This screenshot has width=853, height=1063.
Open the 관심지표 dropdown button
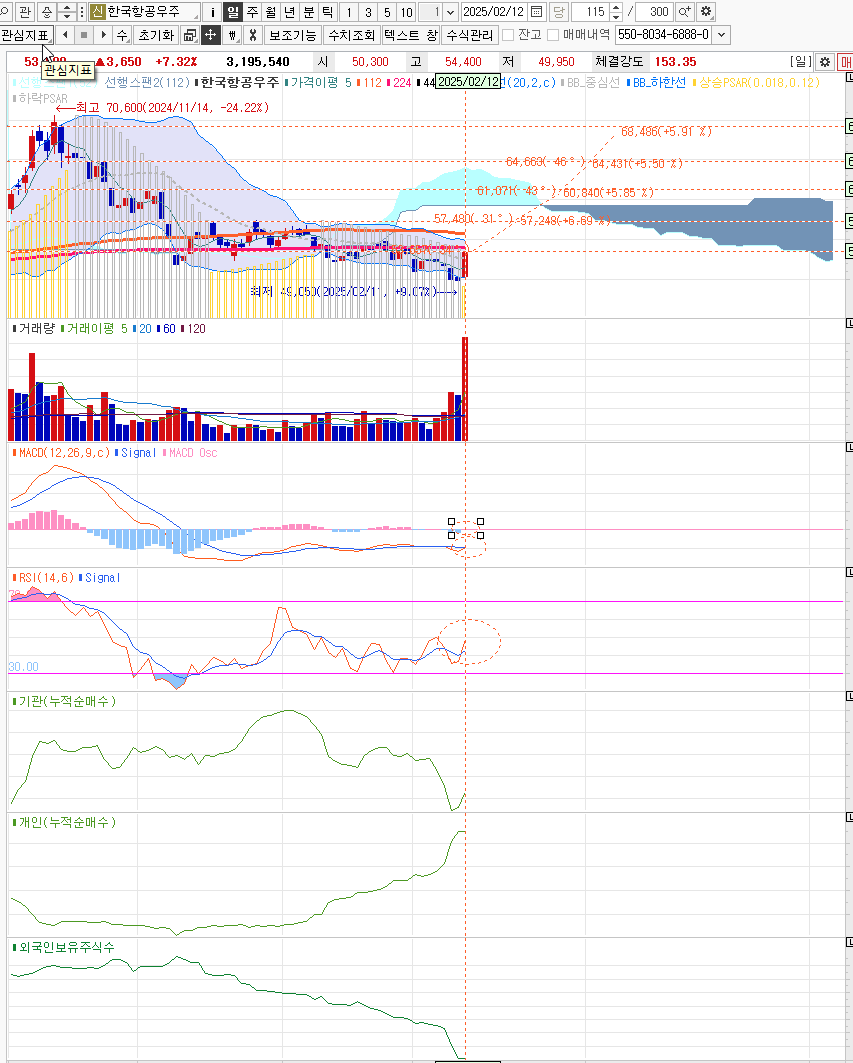click(x=25, y=35)
